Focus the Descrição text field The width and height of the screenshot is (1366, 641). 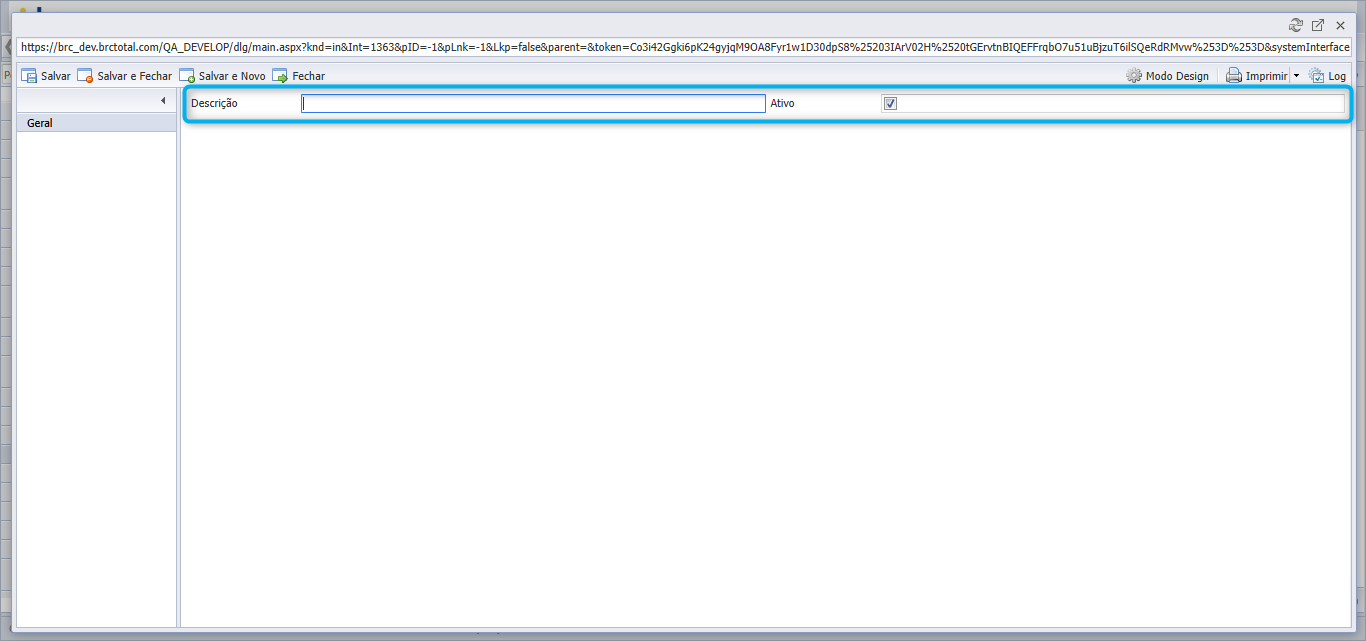coord(533,103)
